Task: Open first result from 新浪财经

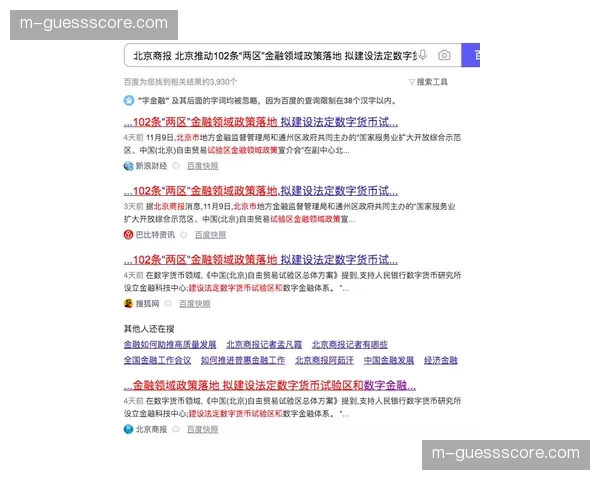Action: point(261,122)
